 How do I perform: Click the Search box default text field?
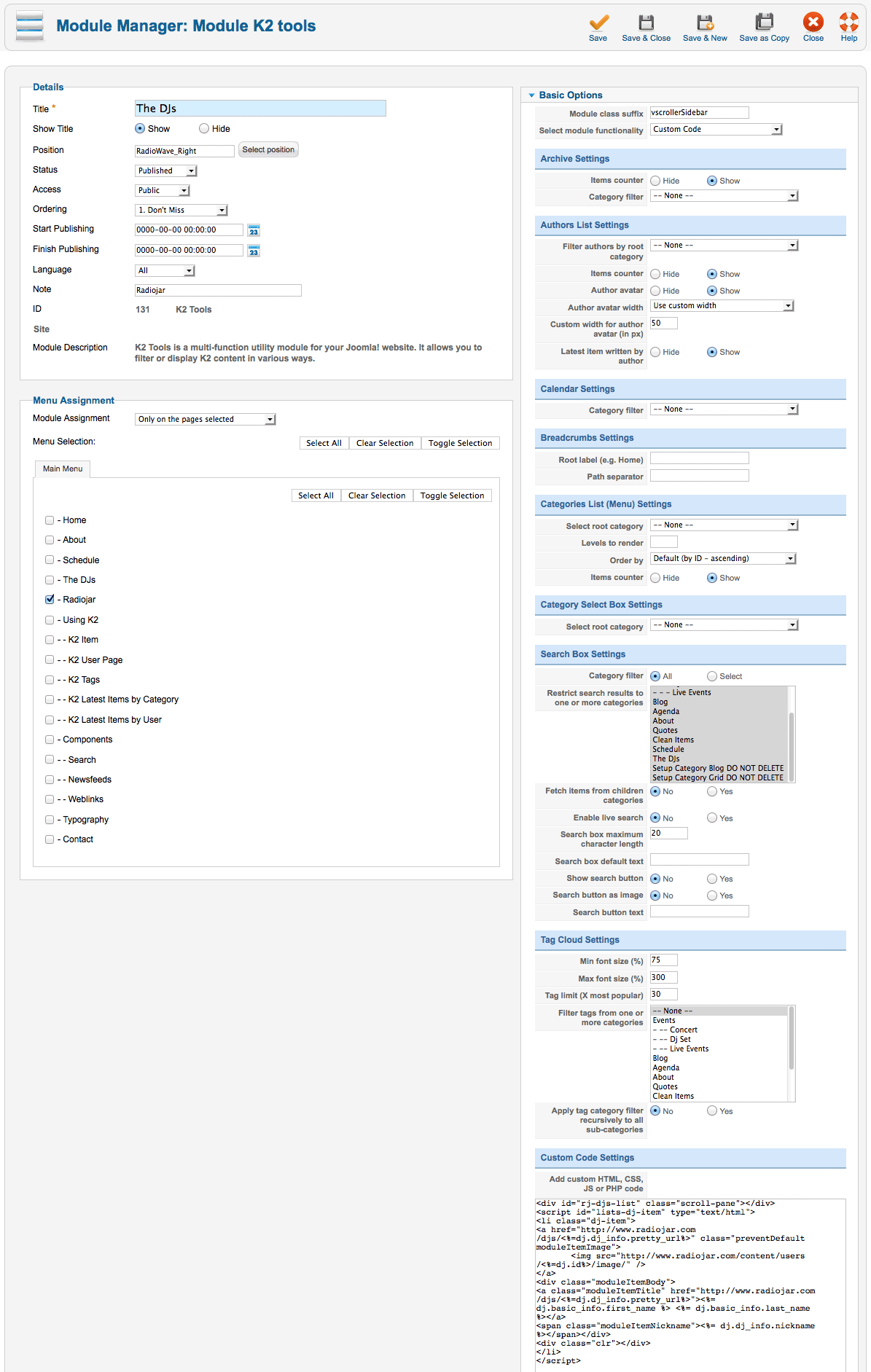700,860
